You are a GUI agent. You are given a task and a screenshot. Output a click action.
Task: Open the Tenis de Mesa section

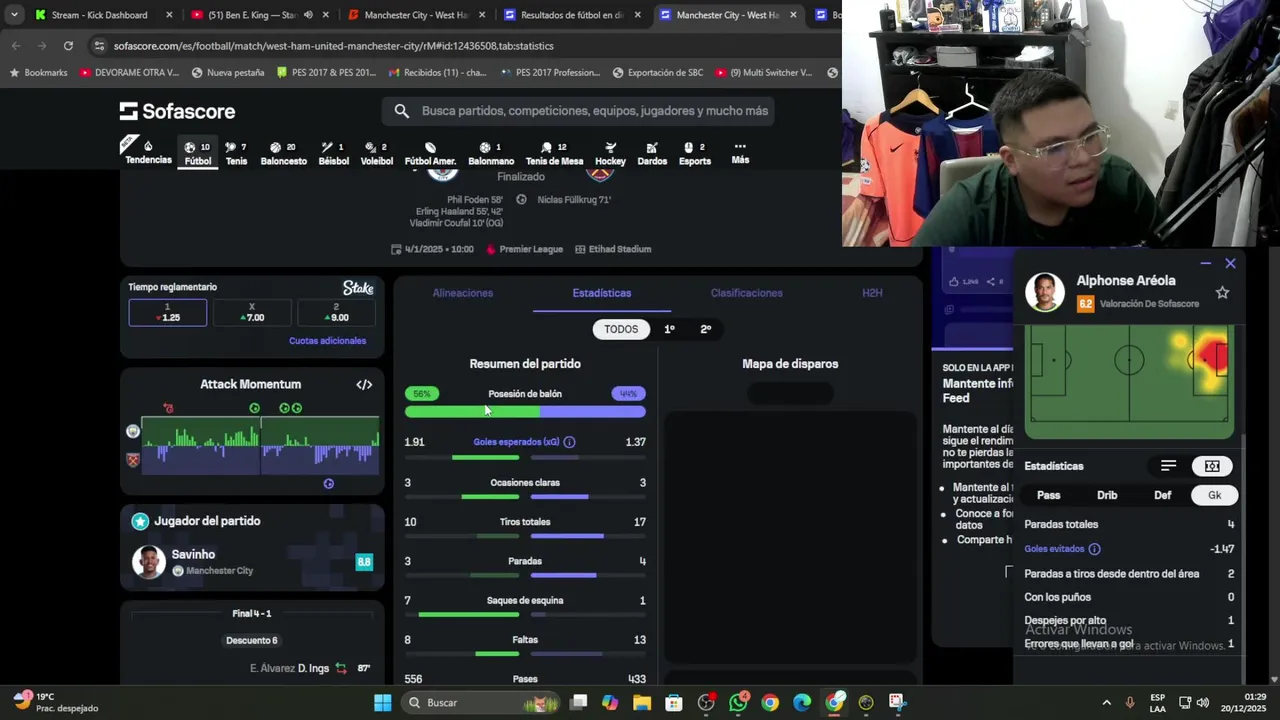[x=554, y=152]
